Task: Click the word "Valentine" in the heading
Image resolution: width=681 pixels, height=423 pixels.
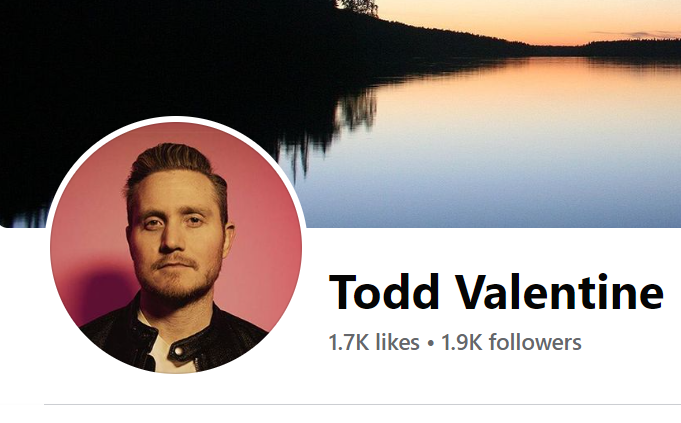Action: point(559,292)
